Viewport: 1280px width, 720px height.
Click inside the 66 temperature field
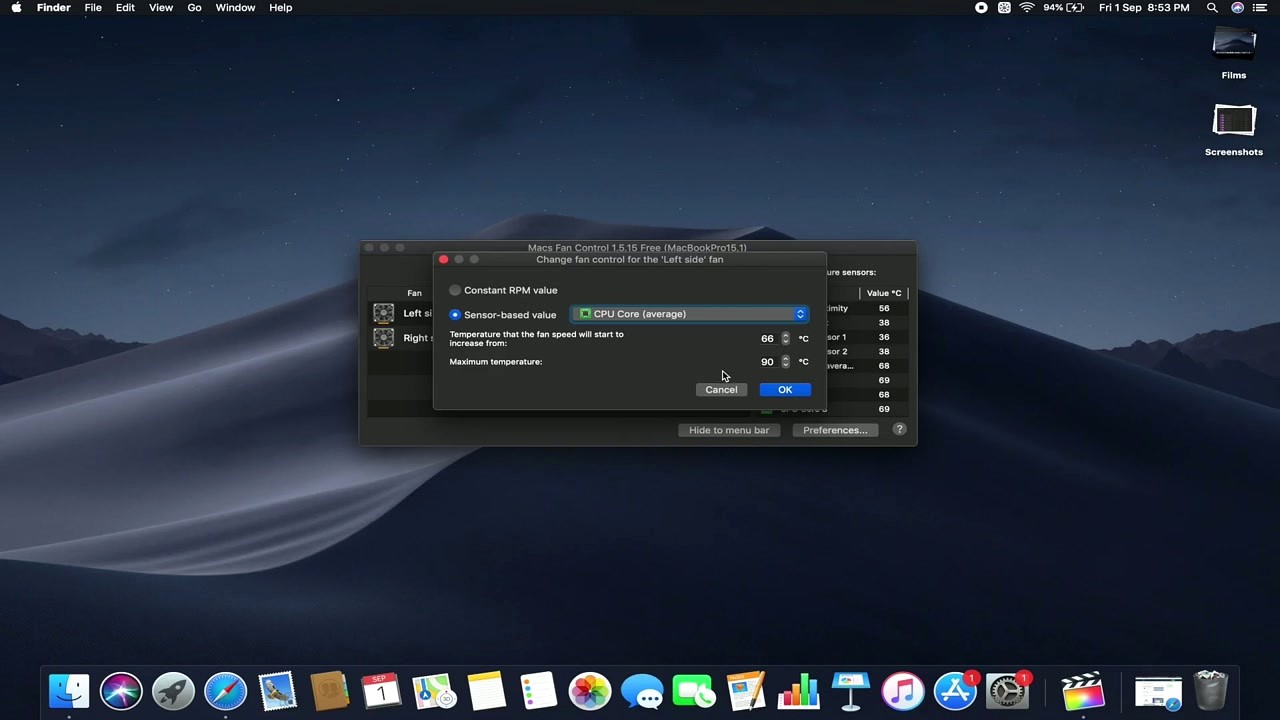(x=767, y=338)
